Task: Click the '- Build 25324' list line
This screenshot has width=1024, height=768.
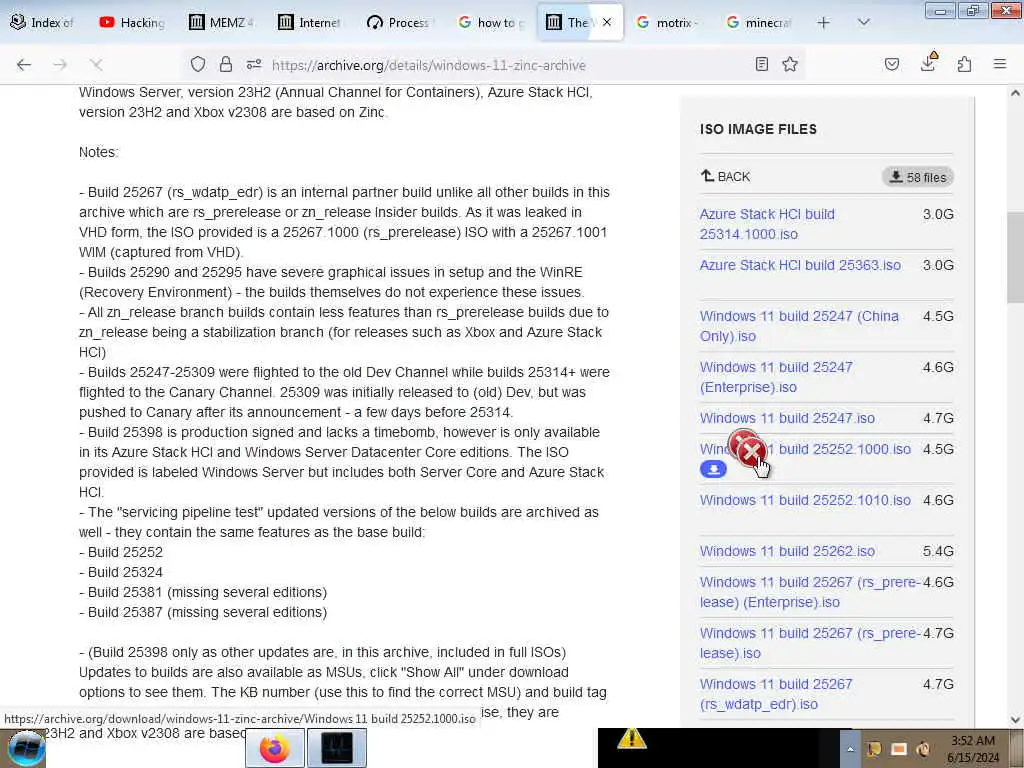Action: (121, 572)
